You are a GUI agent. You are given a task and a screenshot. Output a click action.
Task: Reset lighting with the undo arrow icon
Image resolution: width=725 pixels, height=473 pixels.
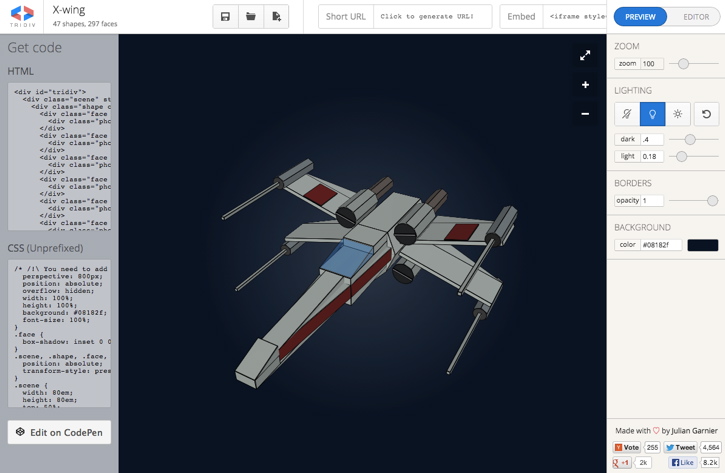(x=706, y=114)
